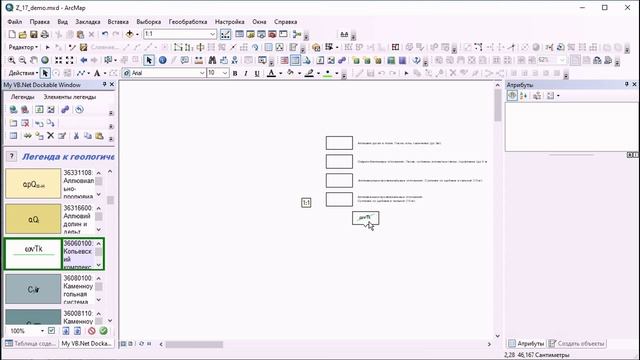Switch to Таблица содержания tab
Viewport: 640px width, 360px height.
coord(31,344)
